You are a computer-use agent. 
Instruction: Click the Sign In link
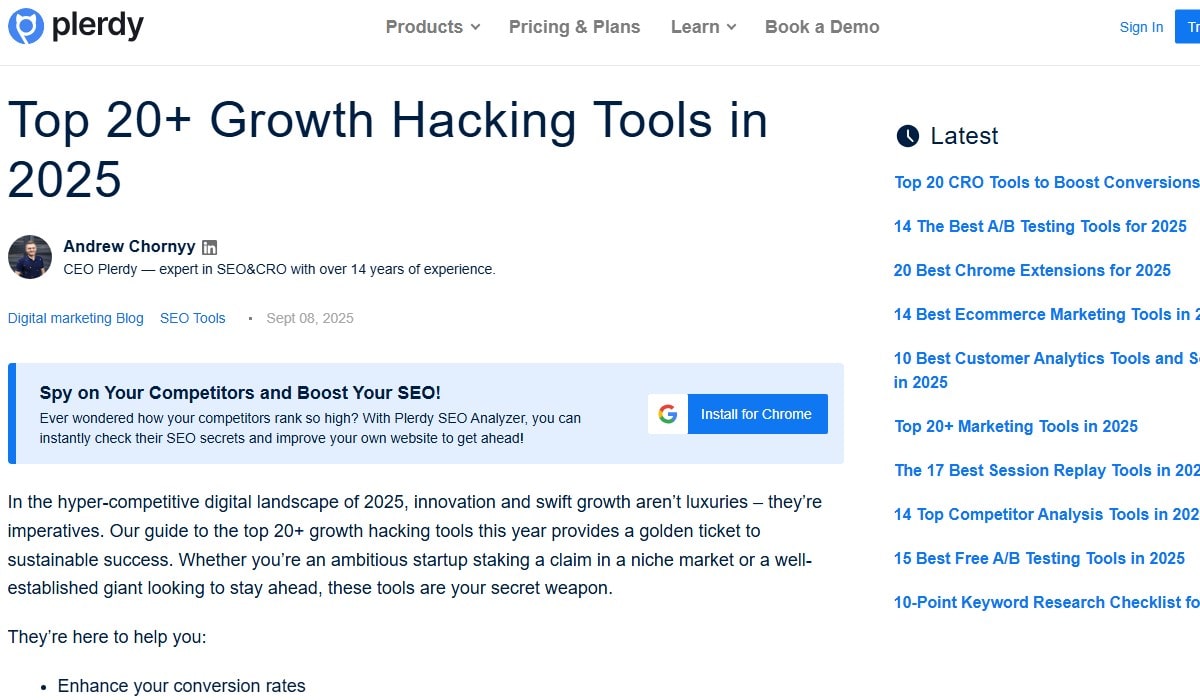pyautogui.click(x=1141, y=27)
